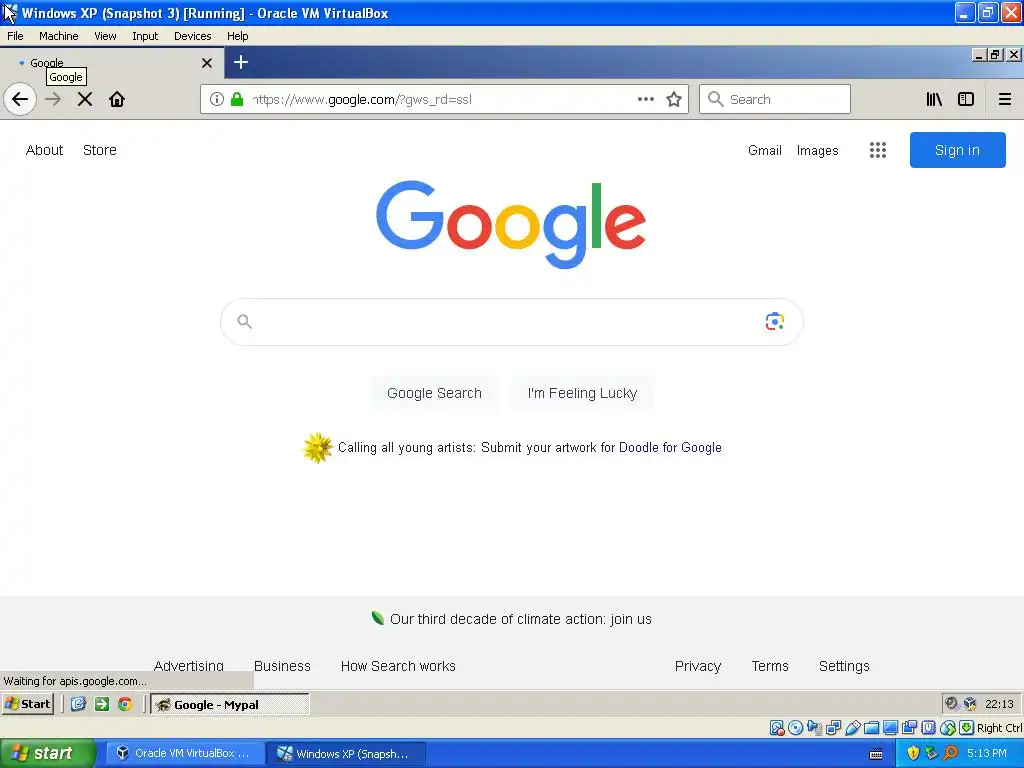Click the VirtualBox shared folders icon

tap(871, 728)
